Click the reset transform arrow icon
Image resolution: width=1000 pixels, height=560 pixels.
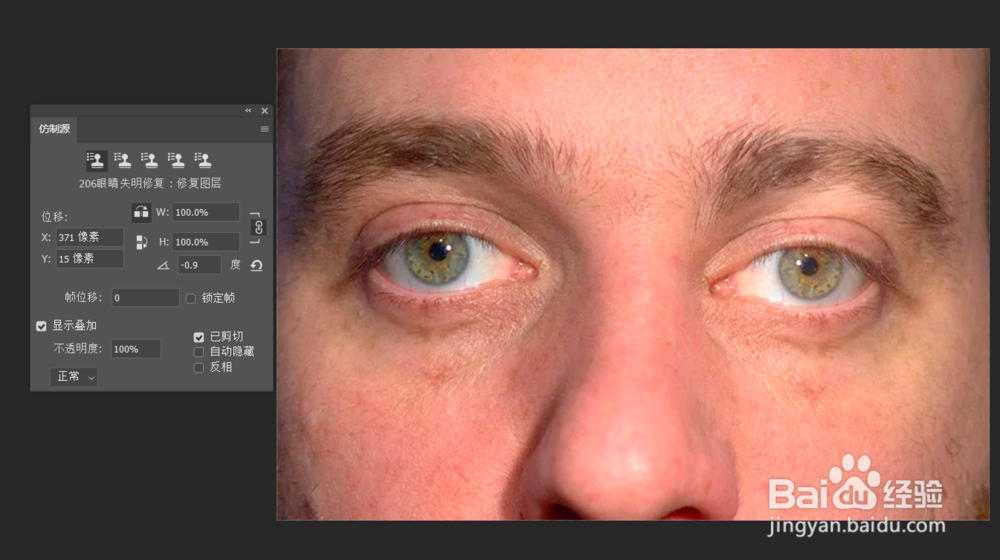(256, 265)
